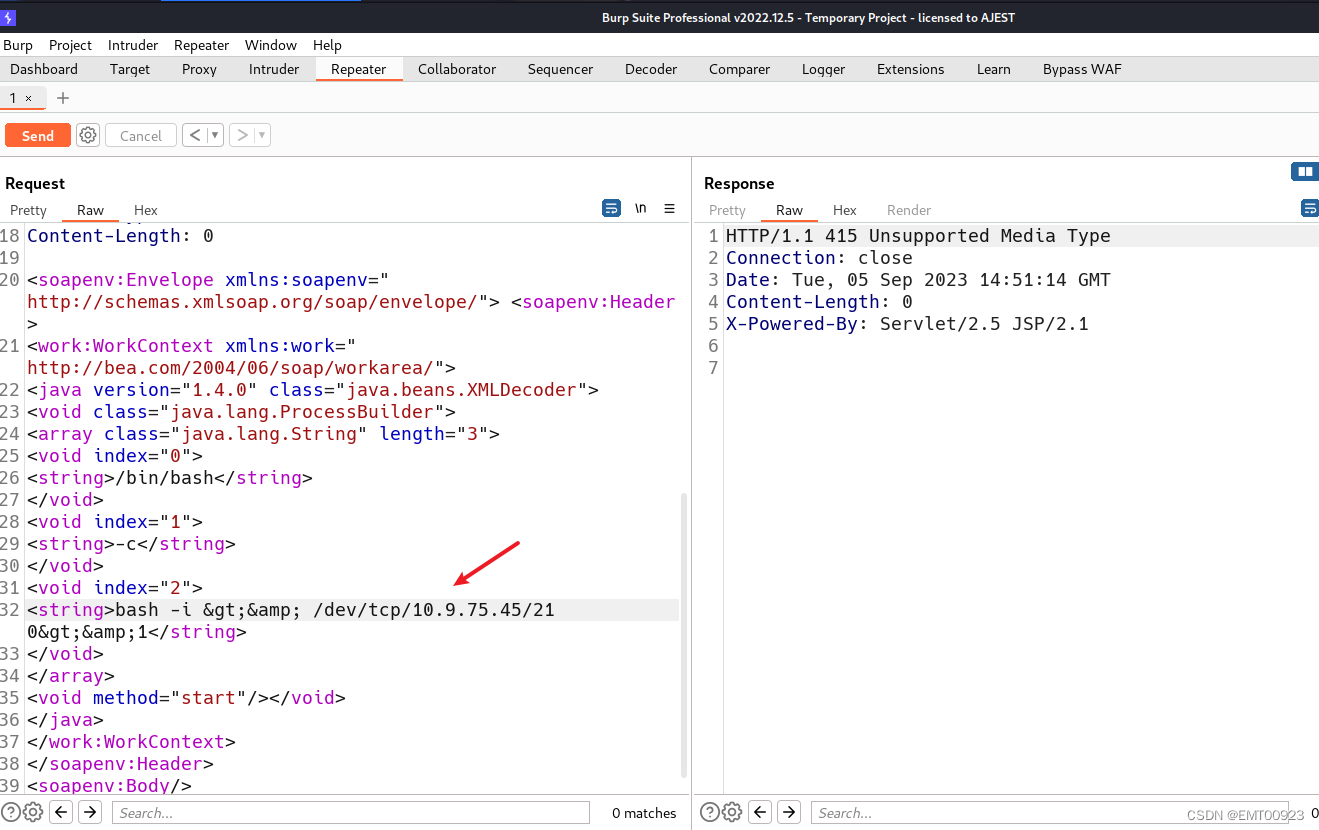Screen dimensions: 1319x830
Task: Jump to next match in Request search
Action: [90, 812]
